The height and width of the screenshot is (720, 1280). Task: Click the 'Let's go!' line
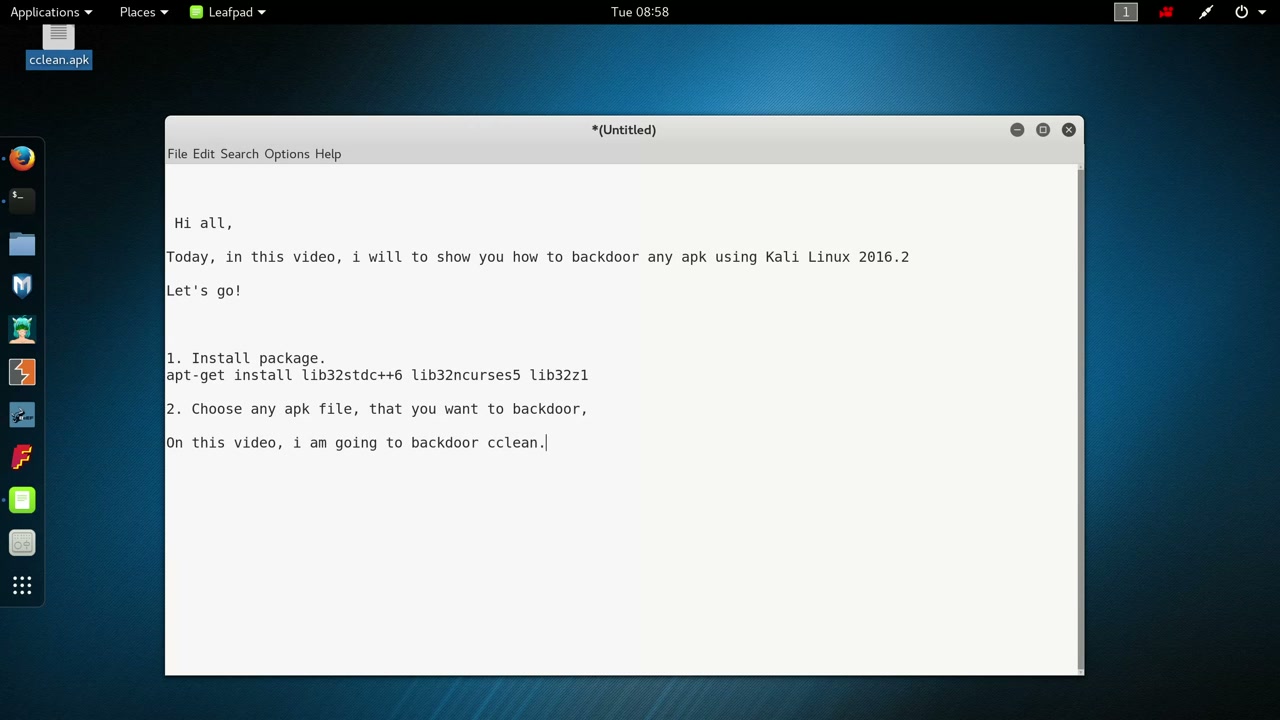click(x=204, y=291)
